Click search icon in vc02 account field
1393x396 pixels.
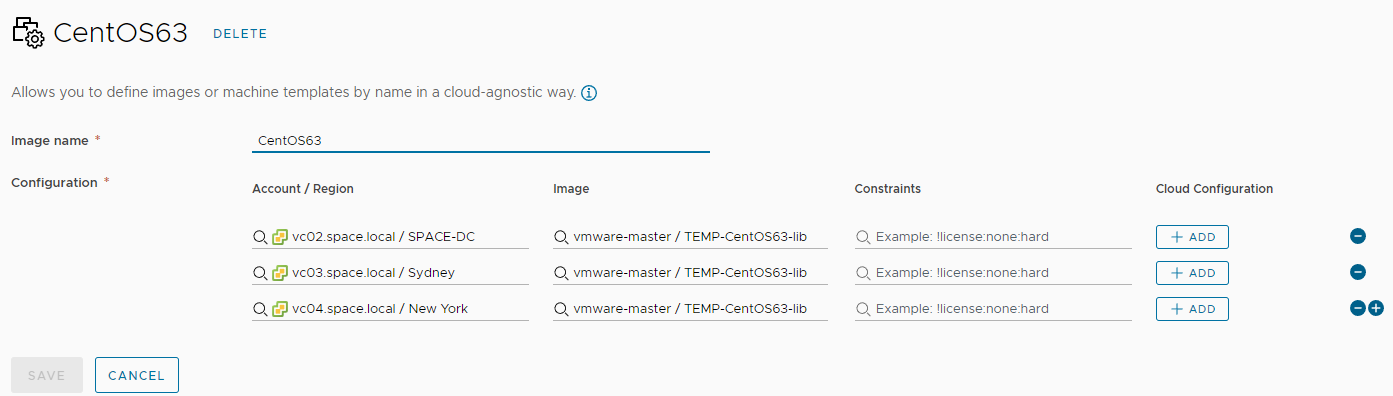(x=260, y=237)
